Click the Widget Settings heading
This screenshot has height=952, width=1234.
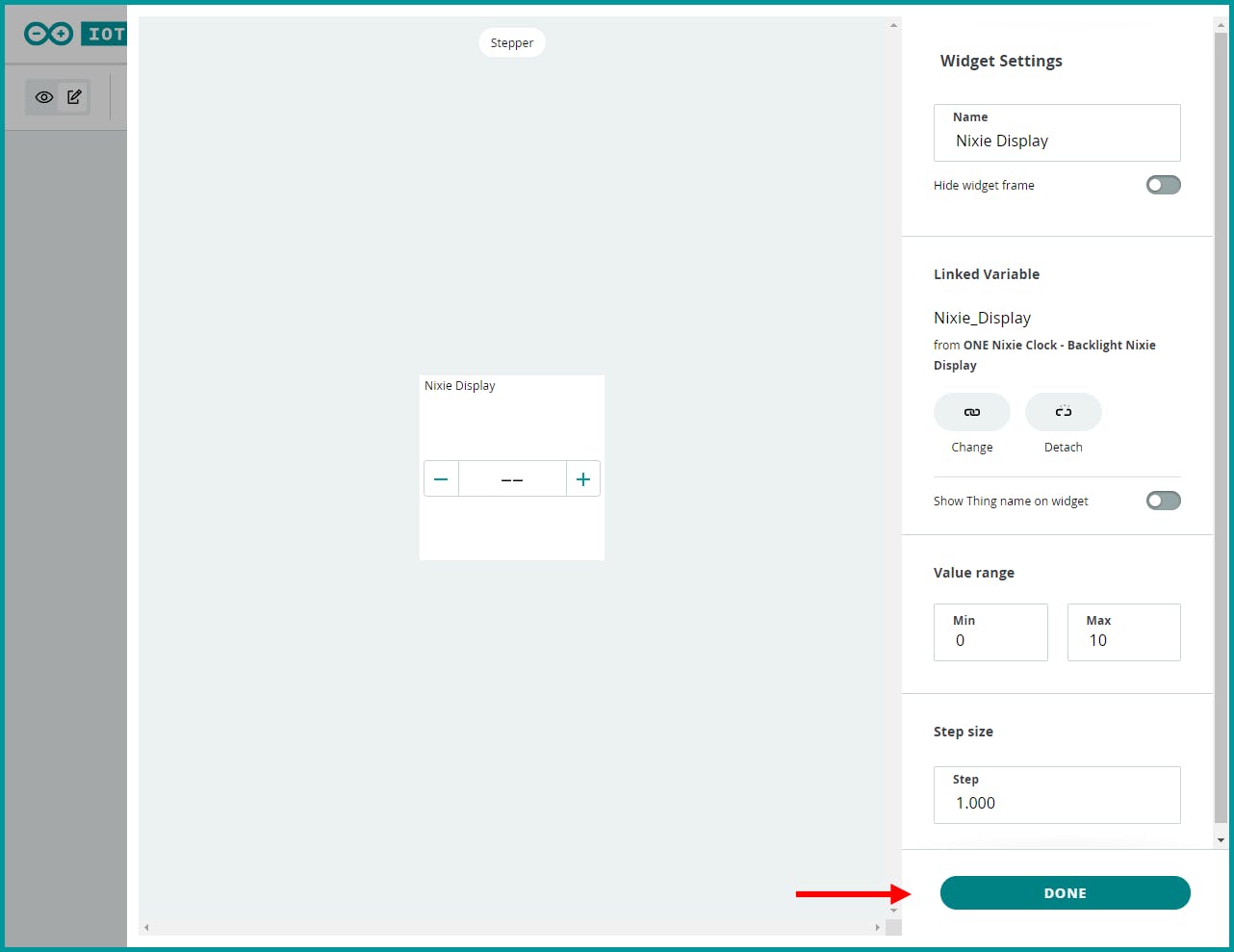click(1001, 61)
